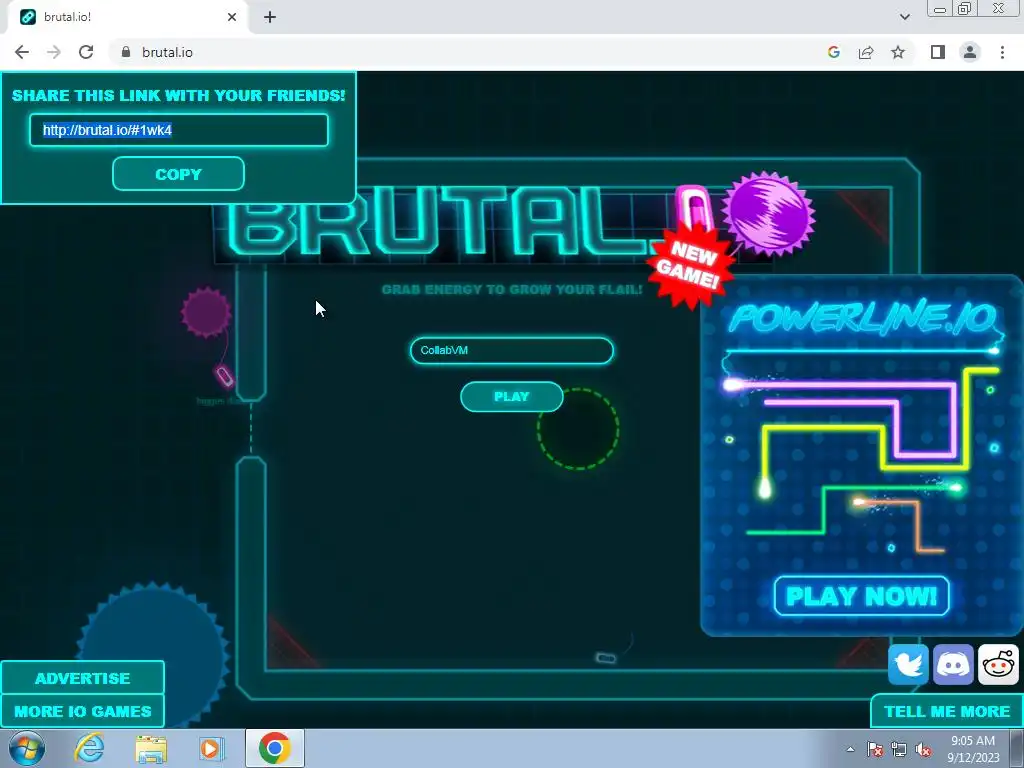Open the ADVERTISE button
The width and height of the screenshot is (1024, 768).
pos(82,678)
